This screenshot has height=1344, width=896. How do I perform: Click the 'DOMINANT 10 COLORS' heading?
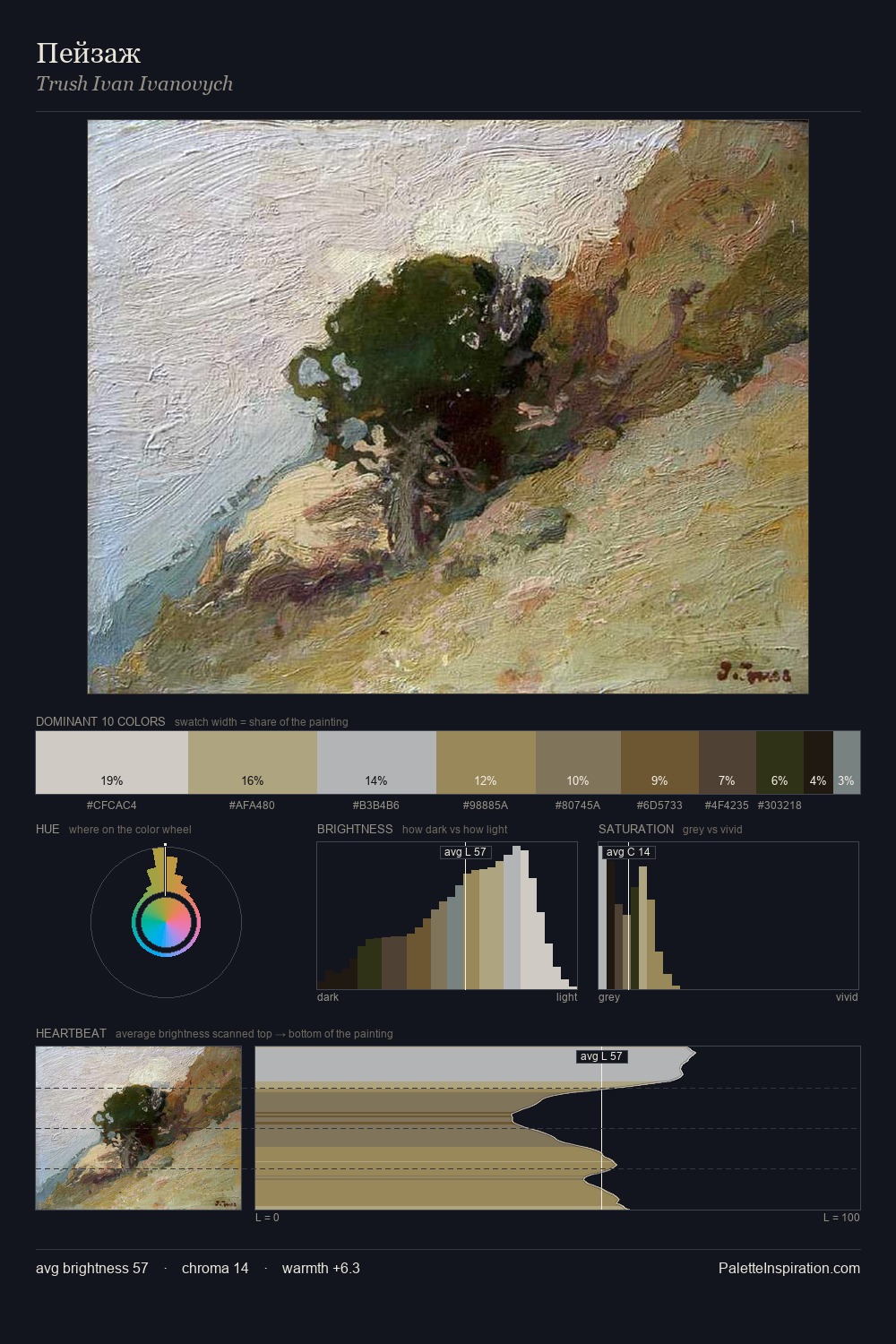tap(100, 721)
